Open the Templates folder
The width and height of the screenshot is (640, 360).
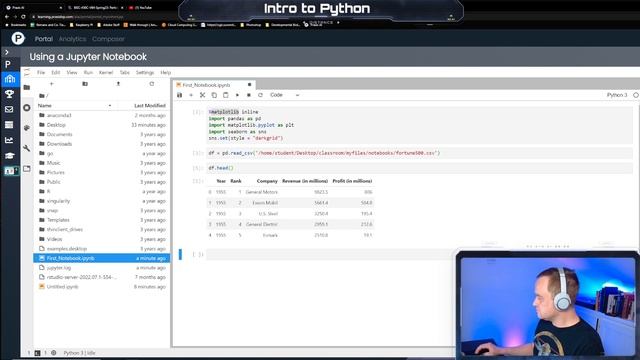point(101,220)
